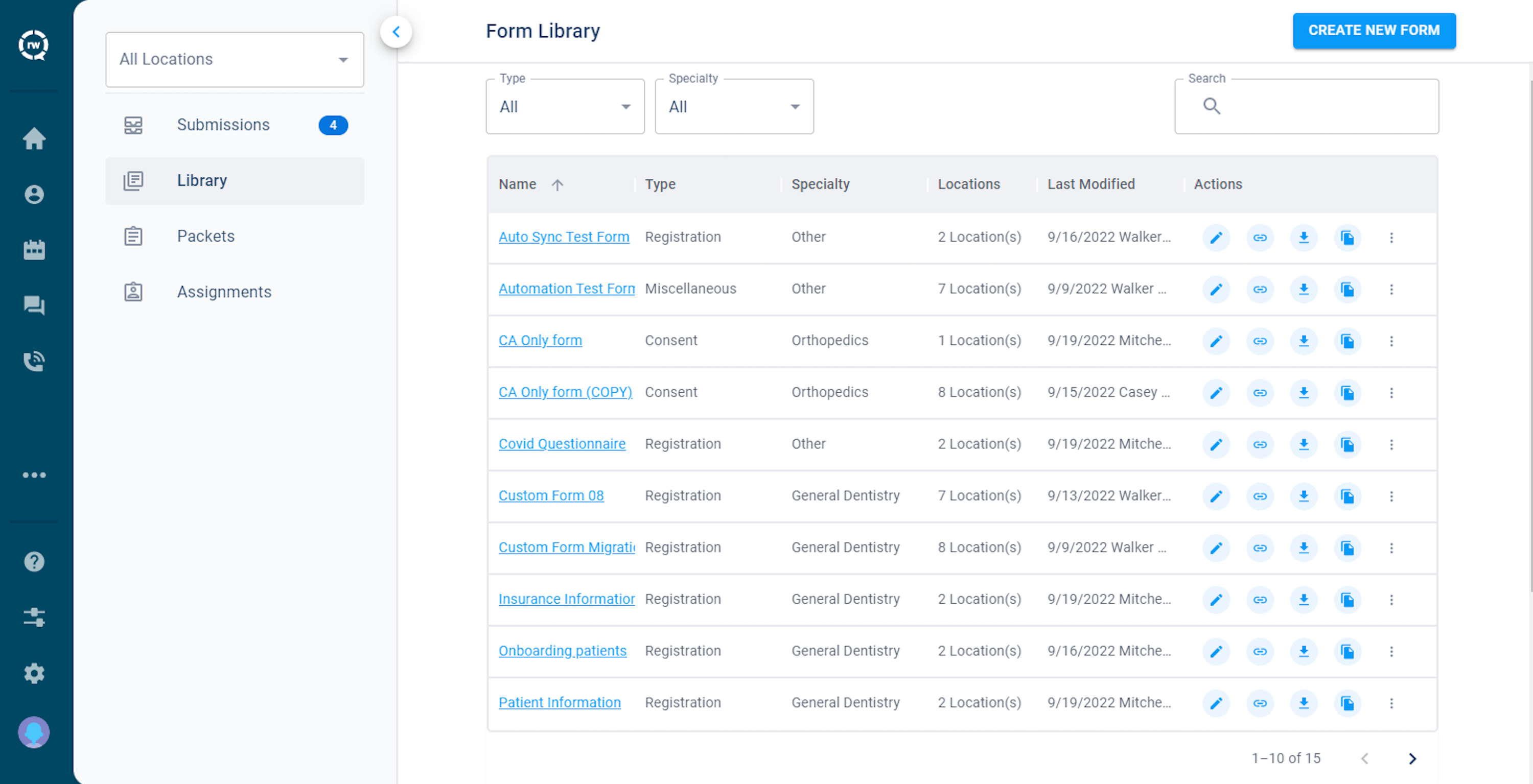Viewport: 1533px width, 784px height.
Task: Open the Custom Form 08 link
Action: click(x=550, y=495)
